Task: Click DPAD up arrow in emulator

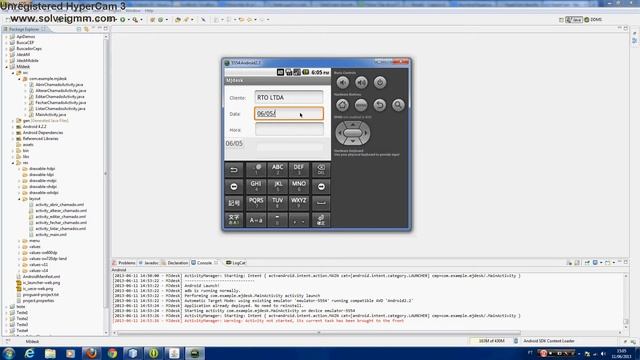Action: click(x=353, y=124)
